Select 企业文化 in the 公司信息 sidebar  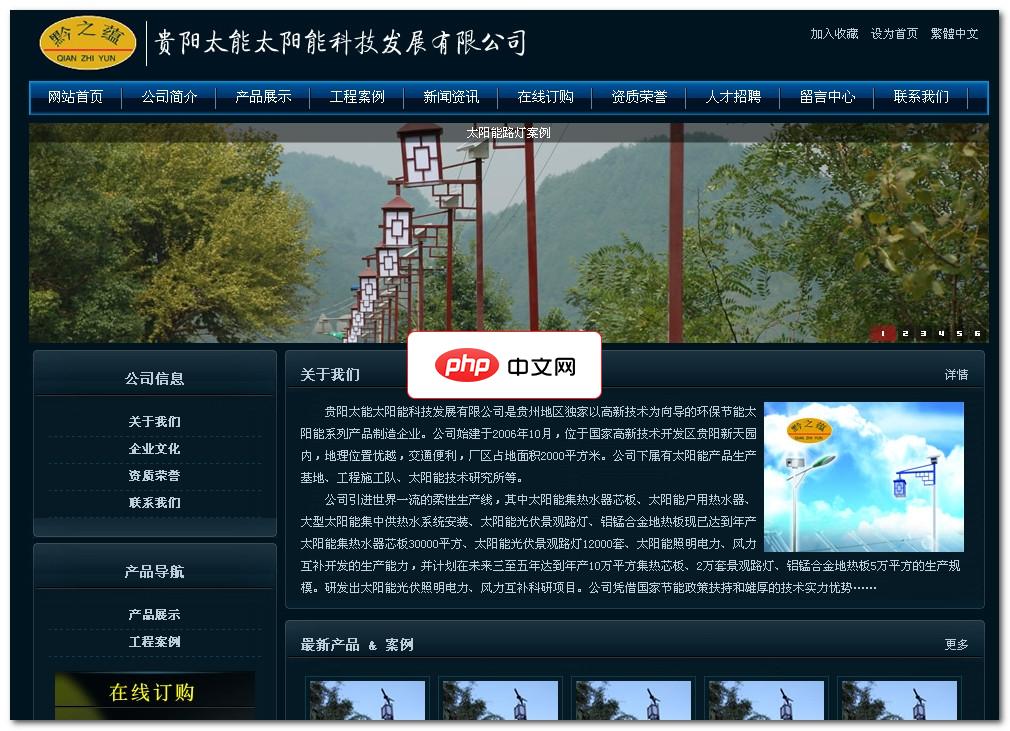coord(155,449)
